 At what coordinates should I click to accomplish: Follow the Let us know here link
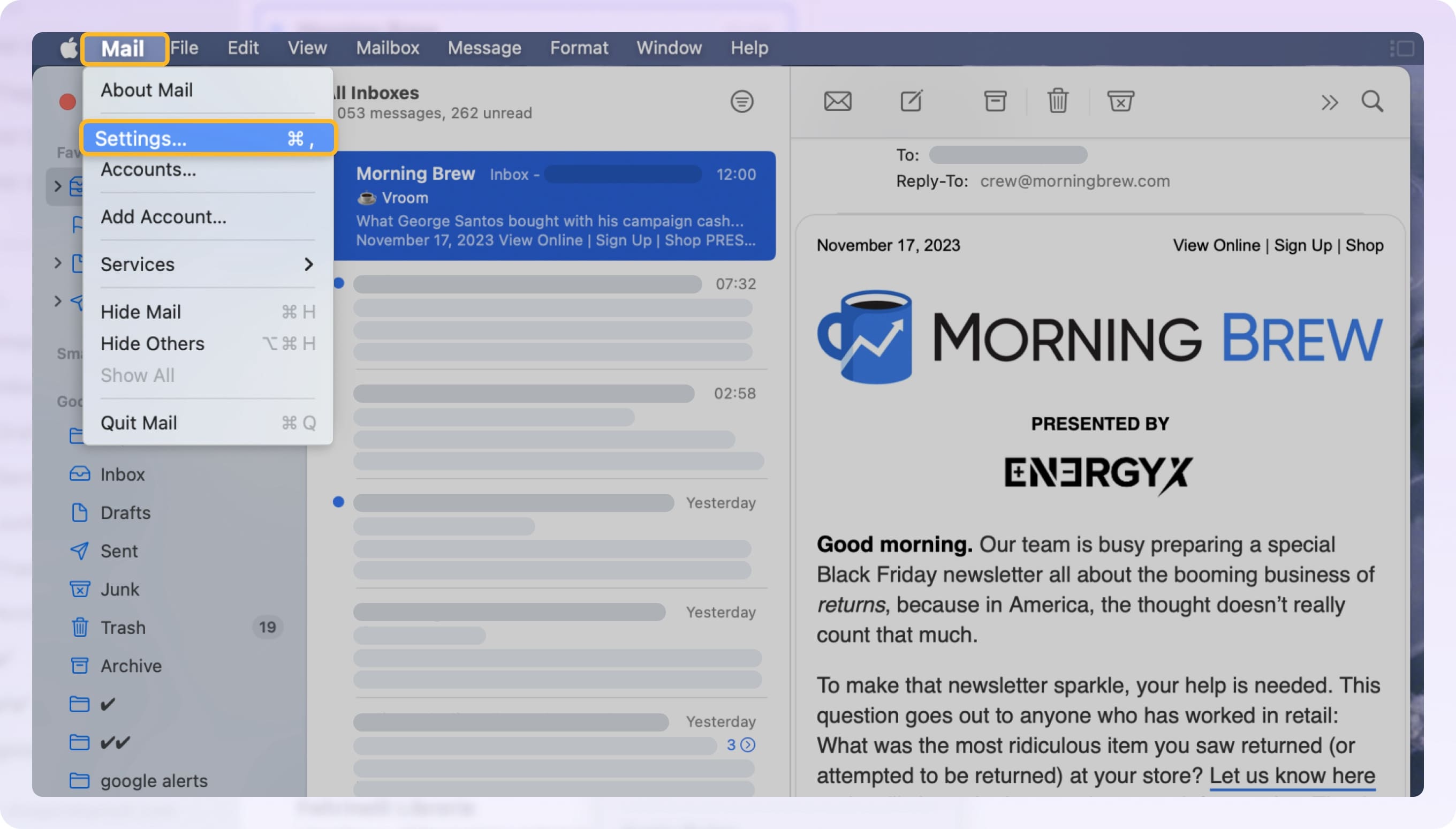[1292, 776]
